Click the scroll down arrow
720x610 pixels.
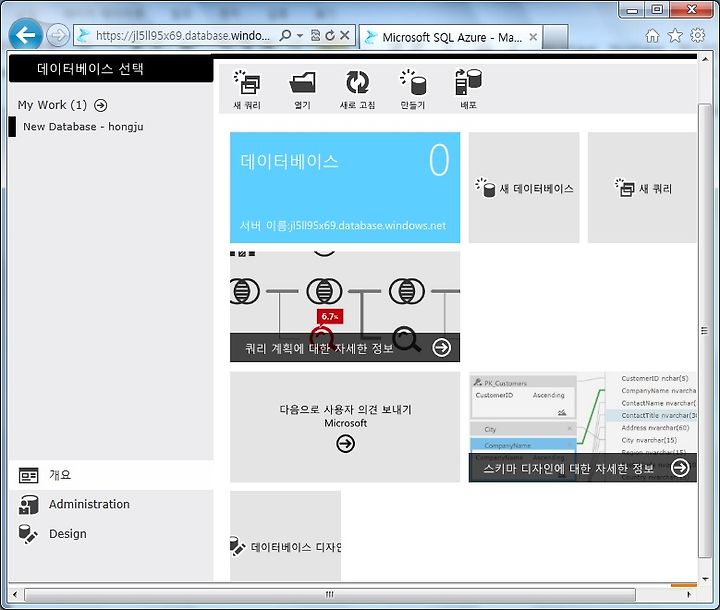point(704,579)
